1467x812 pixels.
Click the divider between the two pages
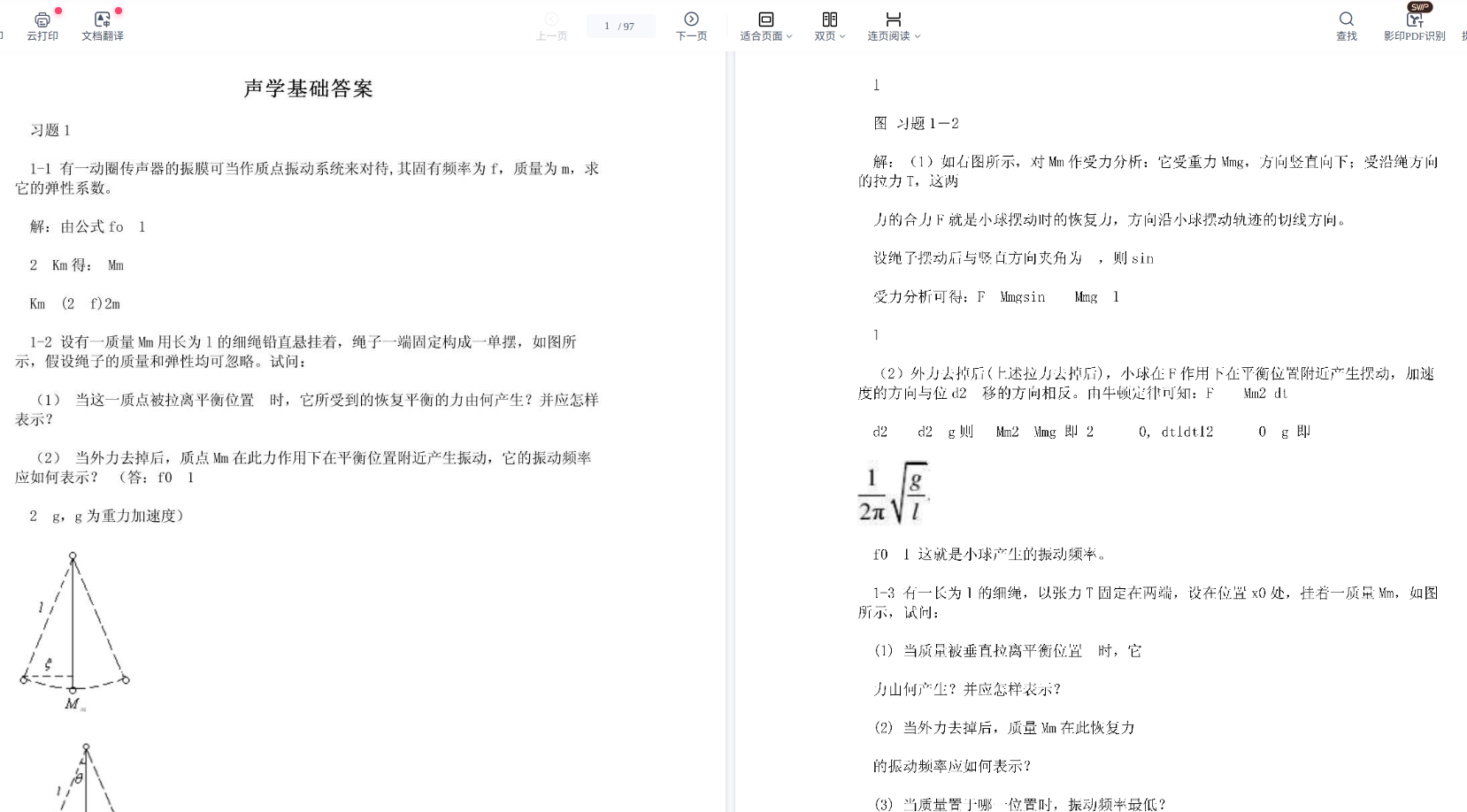coord(730,432)
